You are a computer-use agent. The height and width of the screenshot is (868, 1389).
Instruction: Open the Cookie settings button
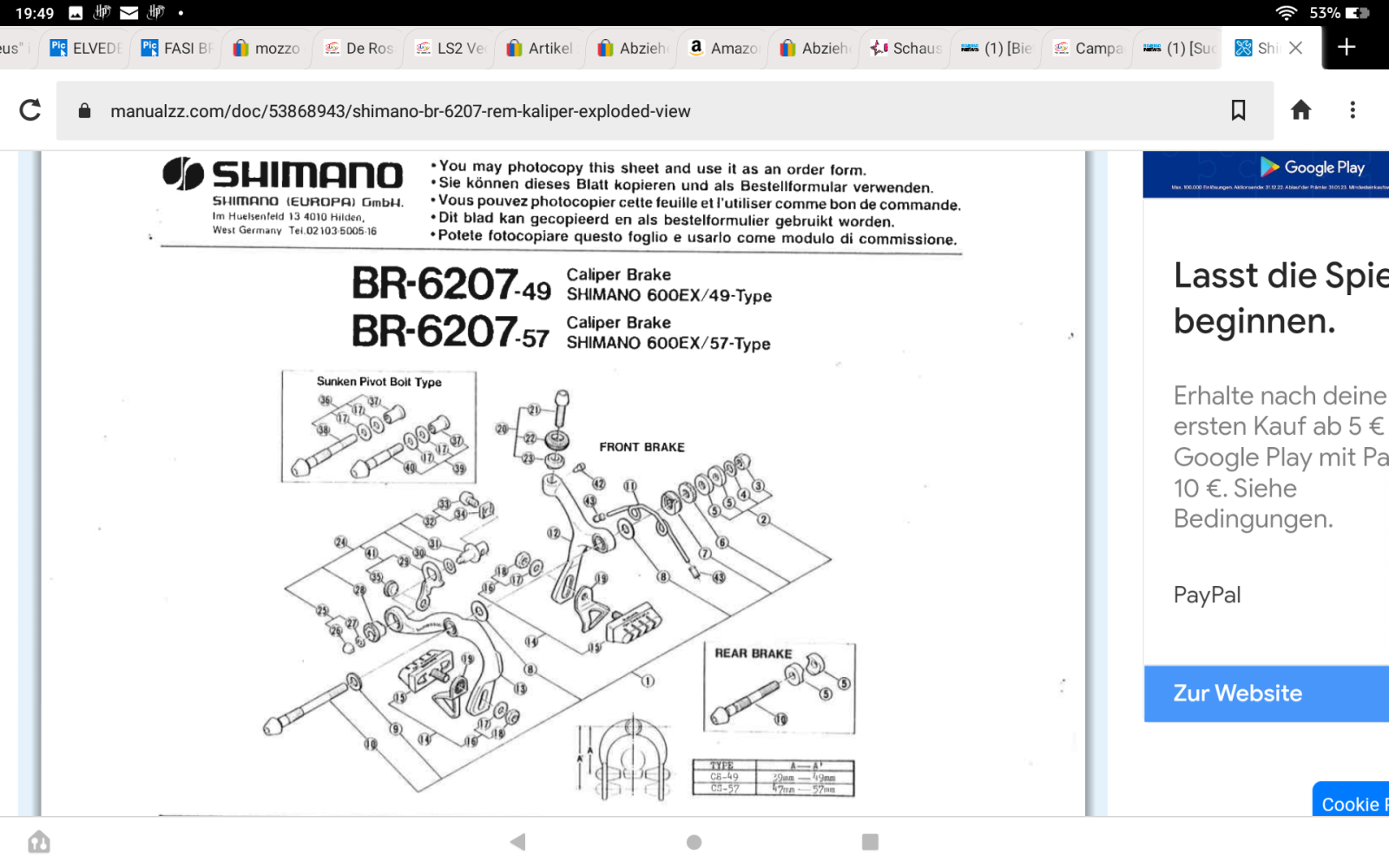[x=1351, y=803]
